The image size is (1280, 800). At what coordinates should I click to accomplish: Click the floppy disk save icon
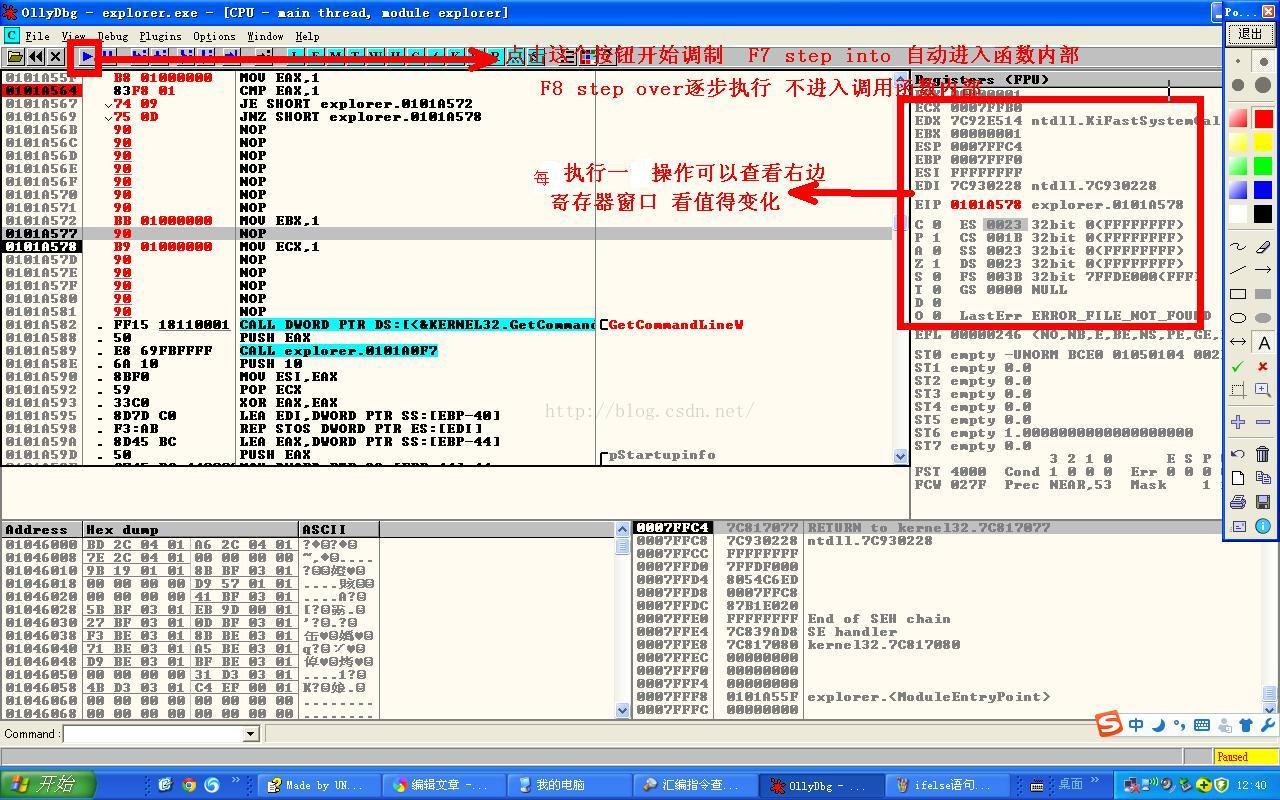click(1263, 502)
